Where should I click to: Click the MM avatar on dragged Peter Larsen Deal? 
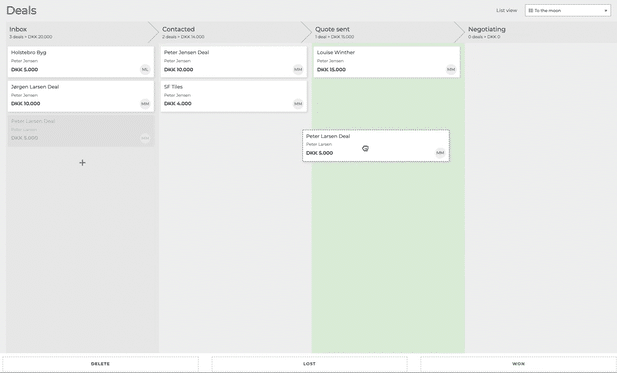pos(440,153)
